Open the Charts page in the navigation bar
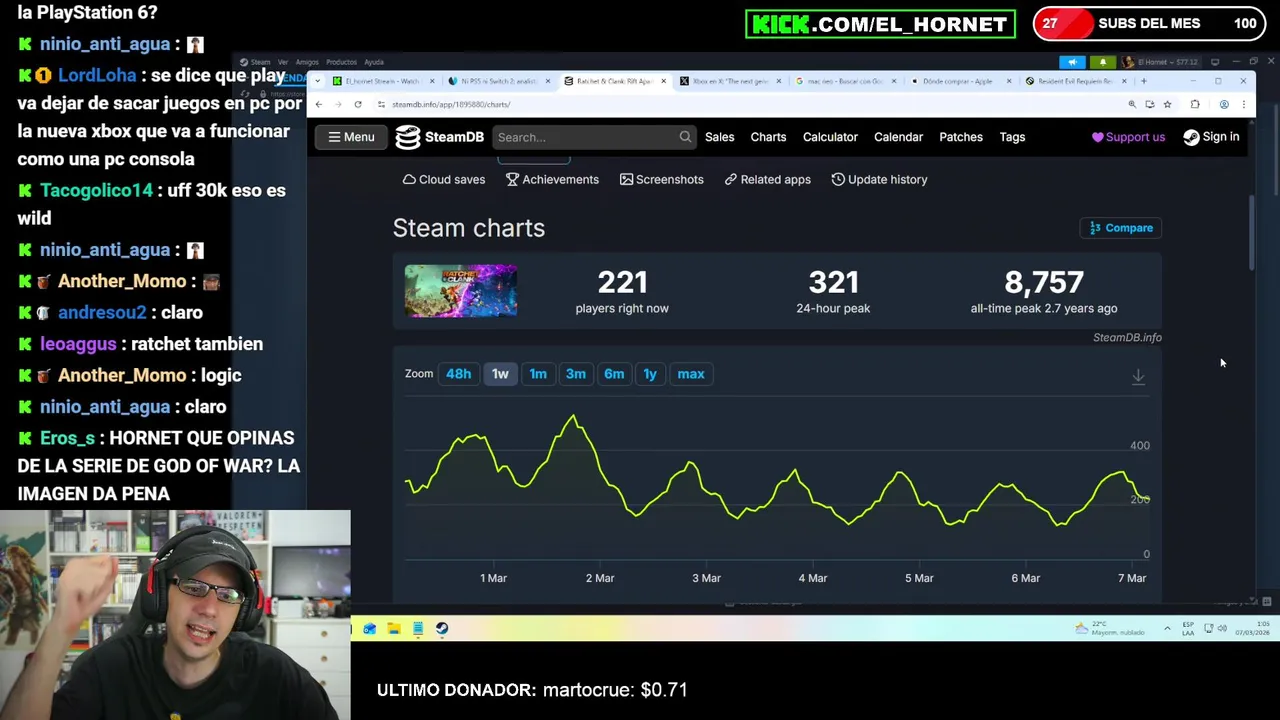This screenshot has height=720, width=1280. click(x=768, y=137)
